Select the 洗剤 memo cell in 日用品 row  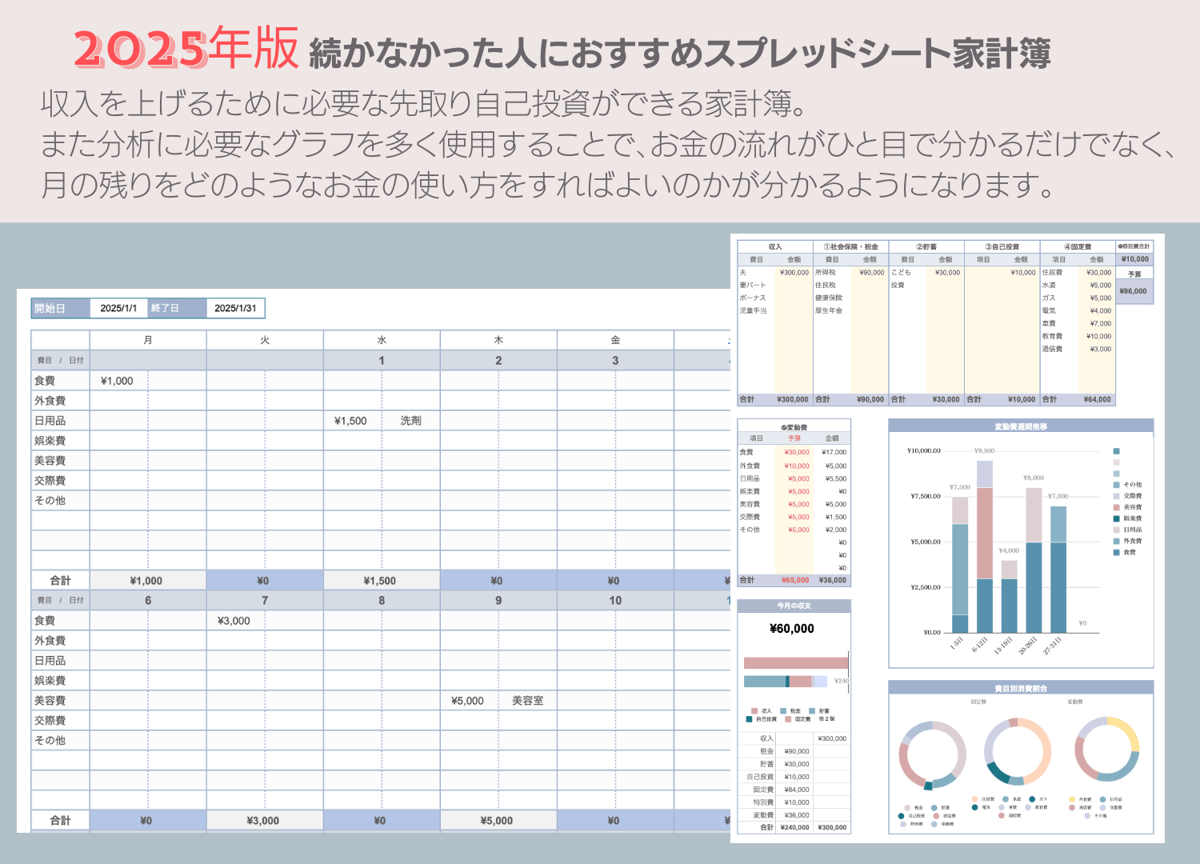(x=410, y=421)
